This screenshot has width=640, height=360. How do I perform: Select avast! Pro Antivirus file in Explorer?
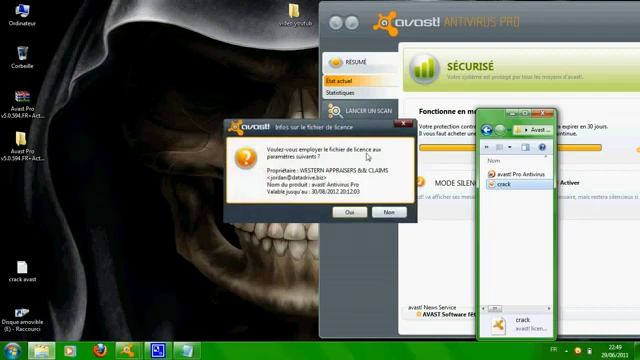516,174
